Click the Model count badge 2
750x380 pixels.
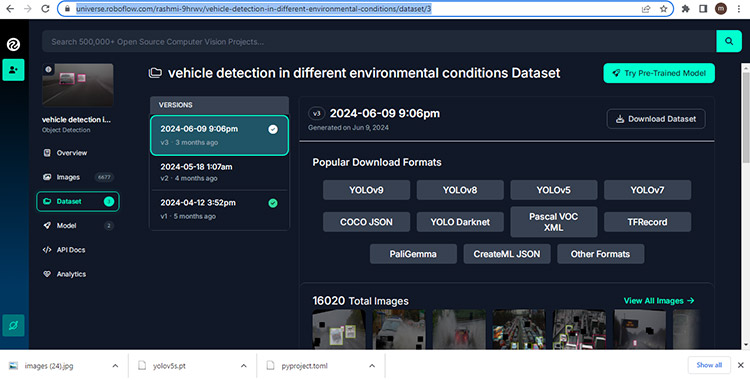[x=109, y=226]
